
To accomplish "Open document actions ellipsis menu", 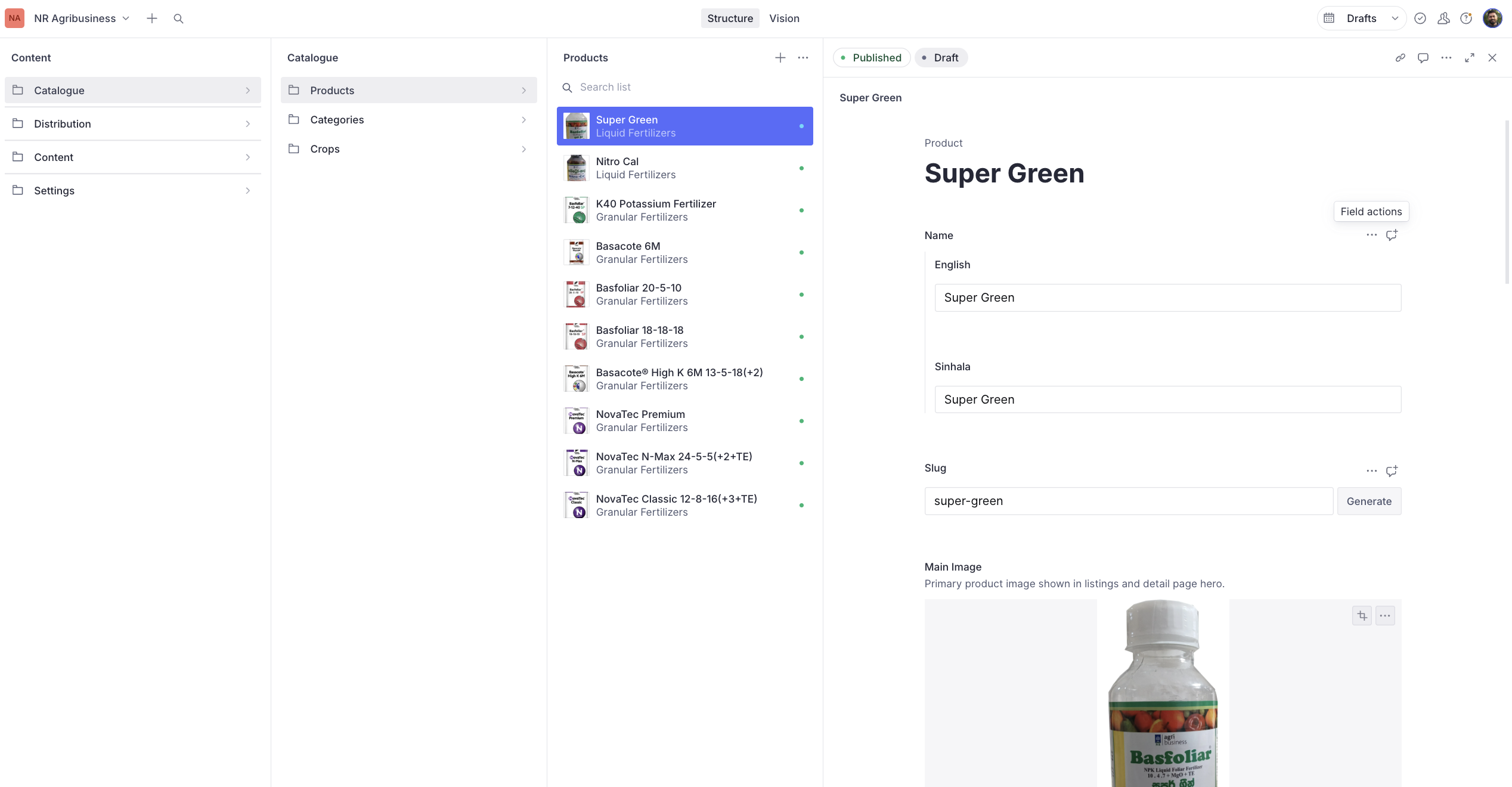I will point(1446,58).
